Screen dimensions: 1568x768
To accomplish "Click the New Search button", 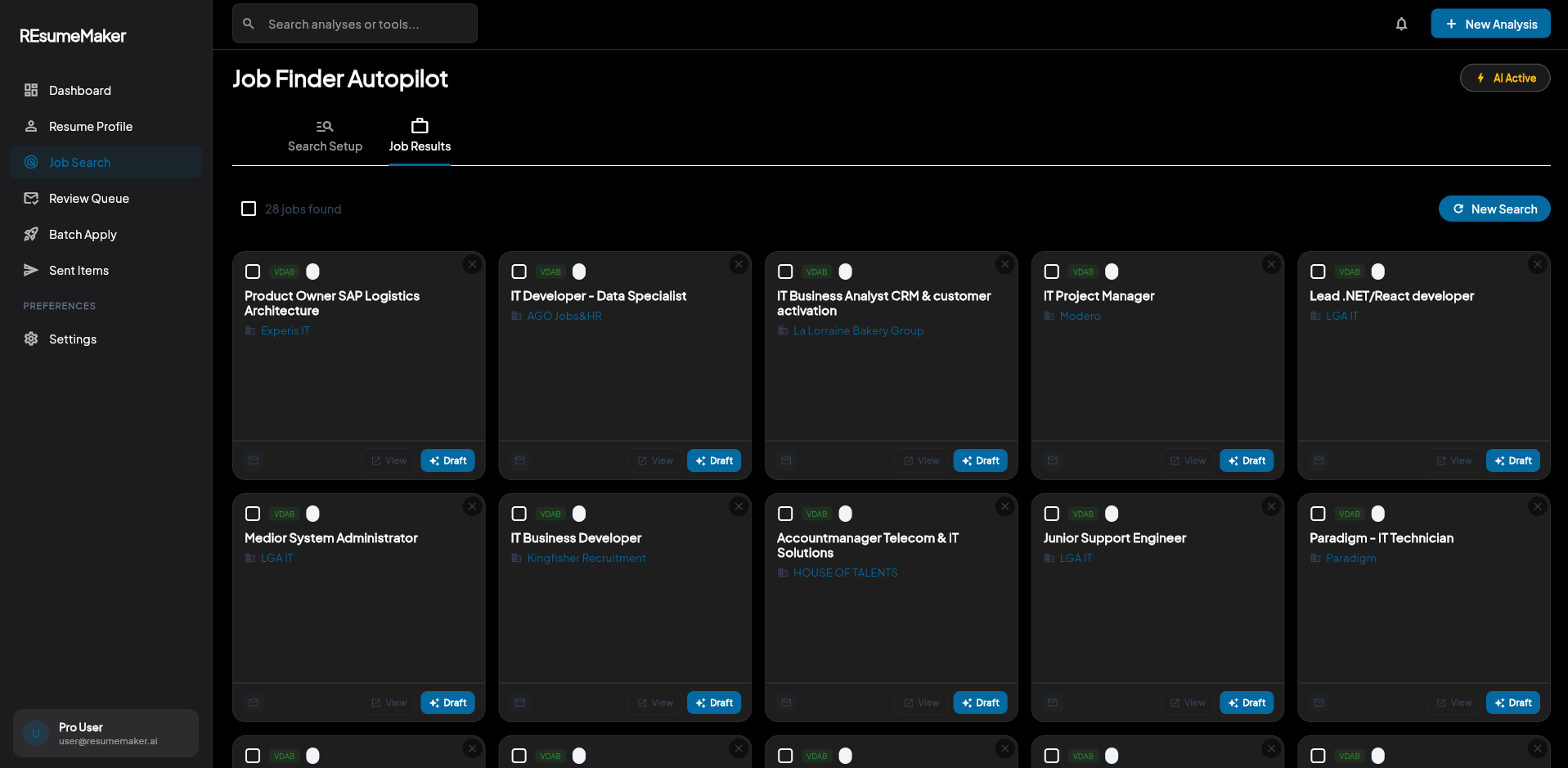I will click(1494, 209).
